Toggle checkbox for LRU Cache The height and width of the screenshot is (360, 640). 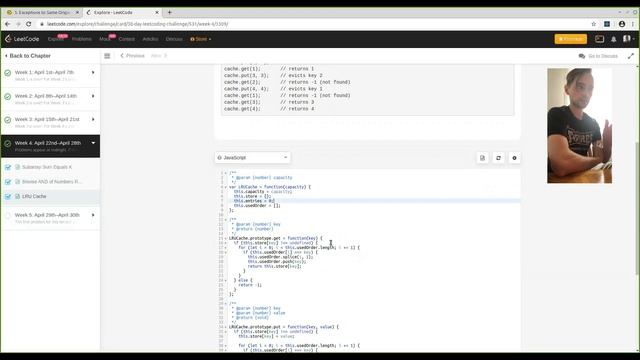point(8,196)
